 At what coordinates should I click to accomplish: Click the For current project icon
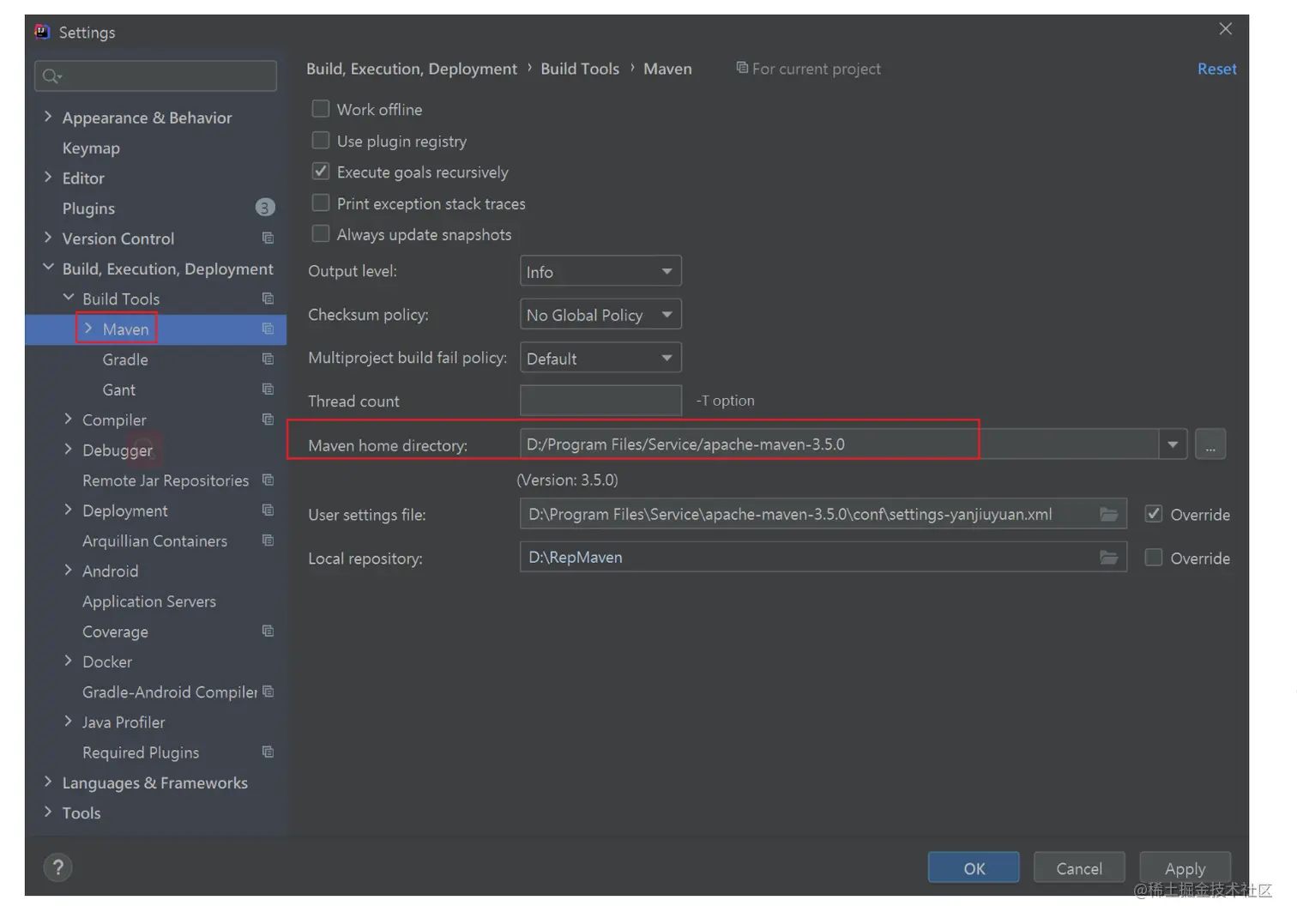click(742, 68)
